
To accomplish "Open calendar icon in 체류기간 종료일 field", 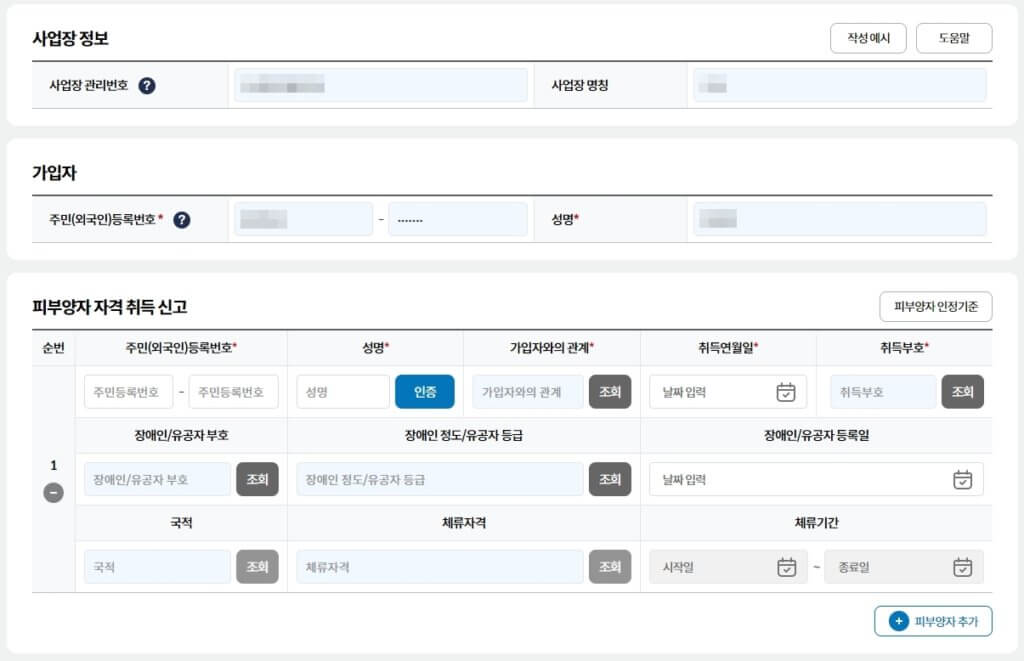I will pyautogui.click(x=962, y=567).
